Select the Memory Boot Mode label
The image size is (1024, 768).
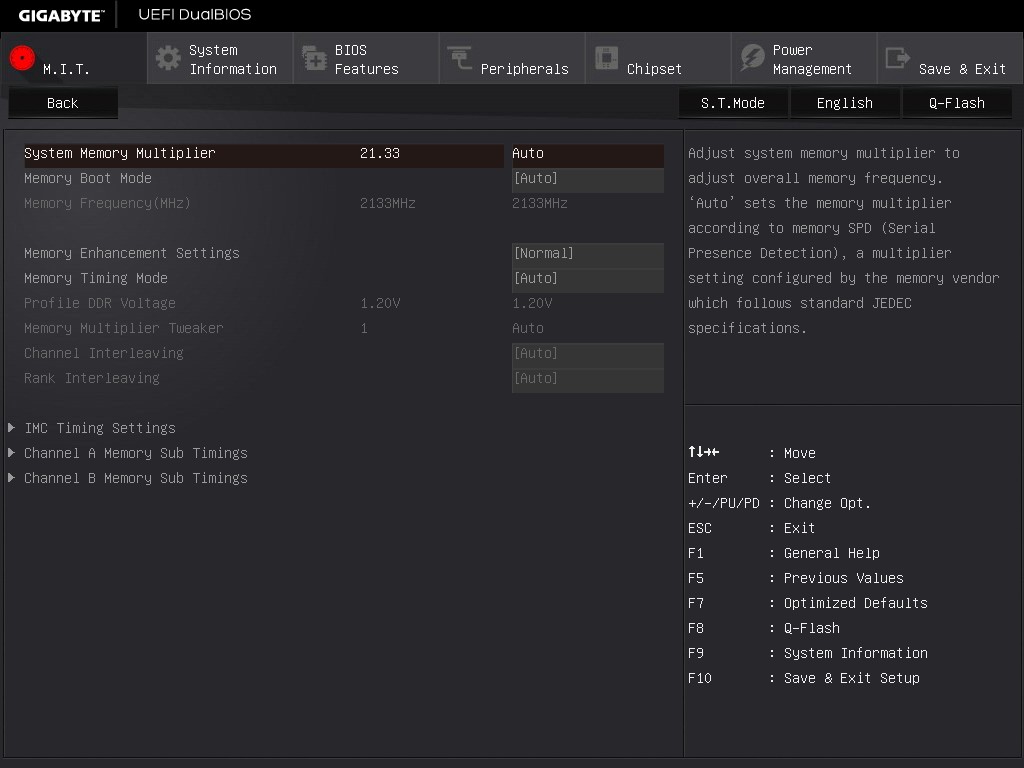(88, 178)
